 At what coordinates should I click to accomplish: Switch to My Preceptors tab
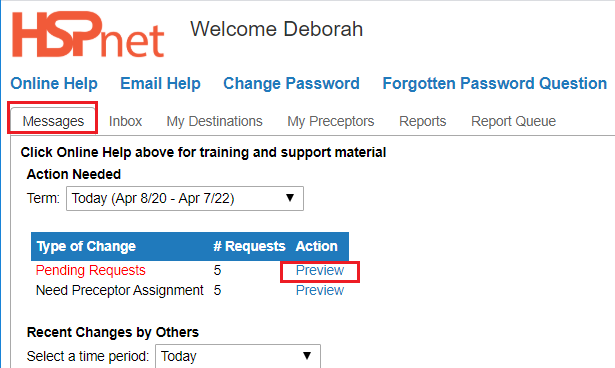point(331,121)
